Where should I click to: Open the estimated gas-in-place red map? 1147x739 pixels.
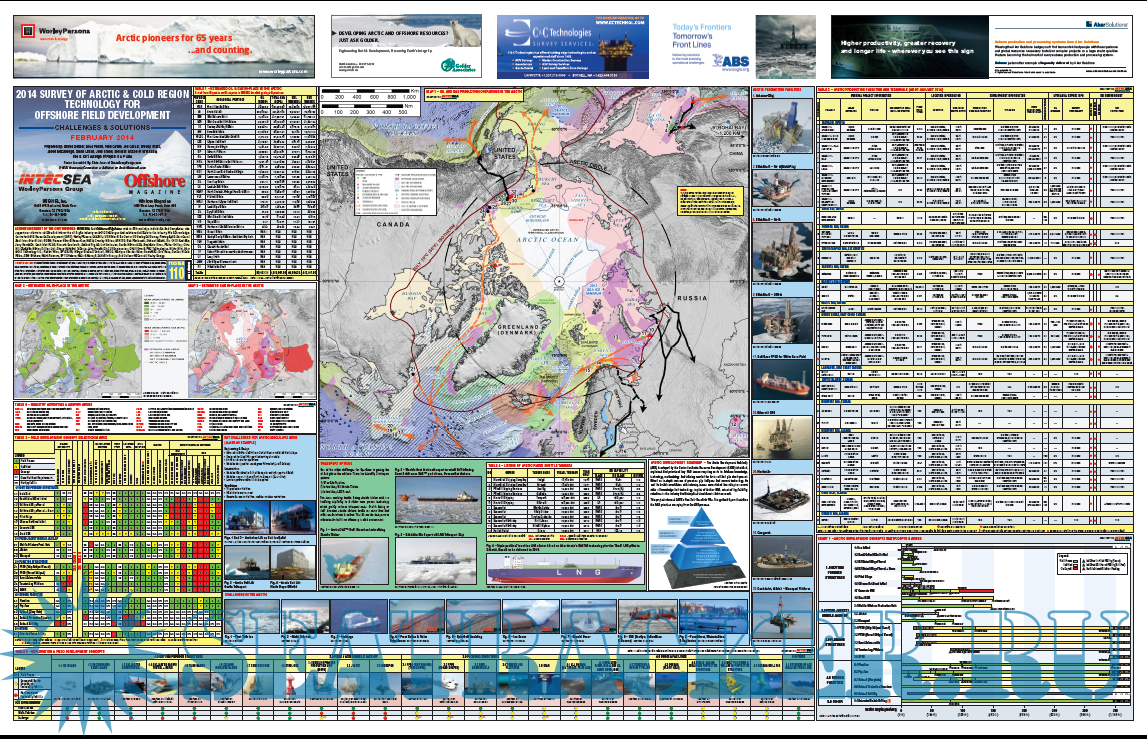point(255,346)
